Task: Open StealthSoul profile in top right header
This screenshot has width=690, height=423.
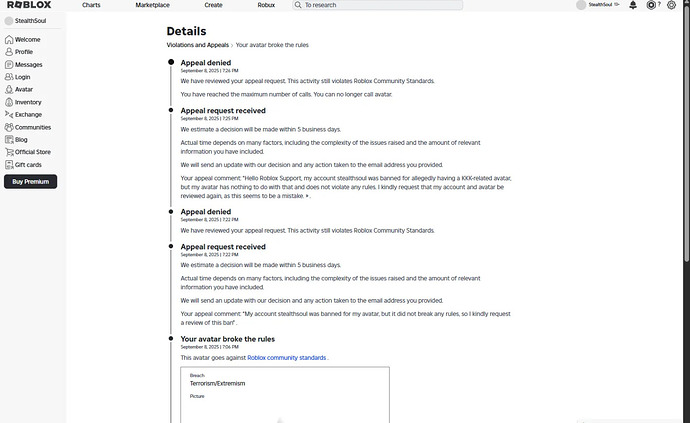Action: click(598, 5)
